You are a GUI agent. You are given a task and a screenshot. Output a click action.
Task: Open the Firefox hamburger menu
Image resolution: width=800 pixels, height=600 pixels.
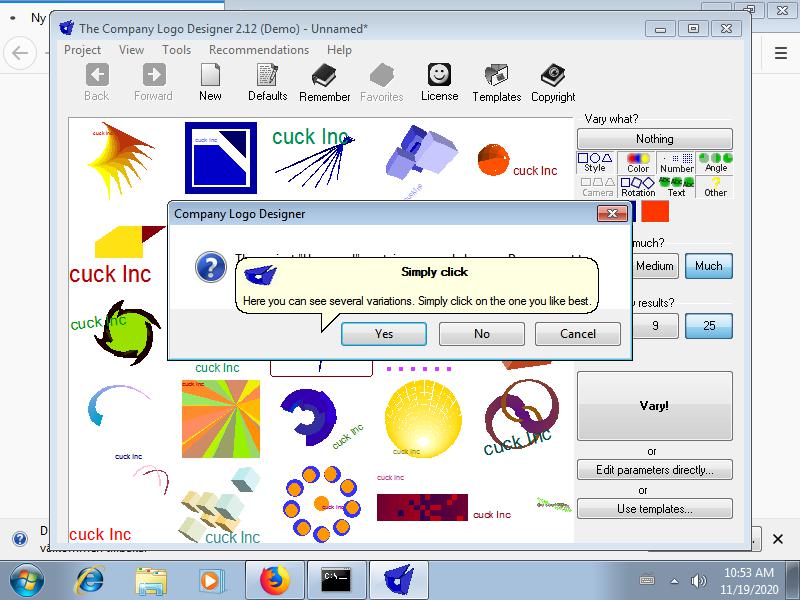pos(781,53)
